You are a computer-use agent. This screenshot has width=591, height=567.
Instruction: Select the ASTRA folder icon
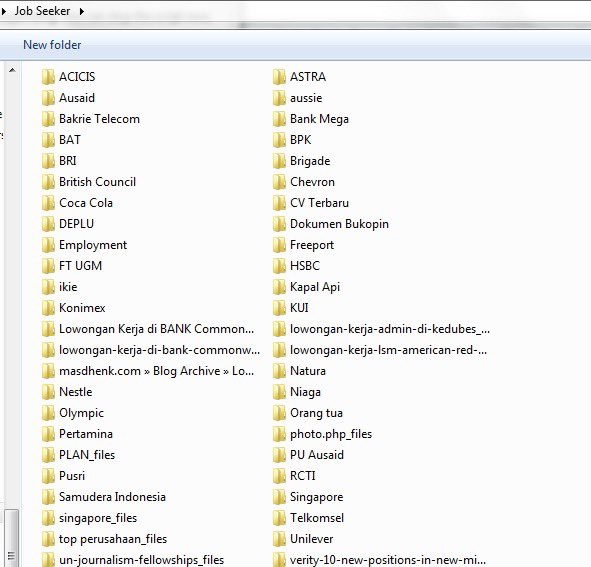tap(279, 77)
